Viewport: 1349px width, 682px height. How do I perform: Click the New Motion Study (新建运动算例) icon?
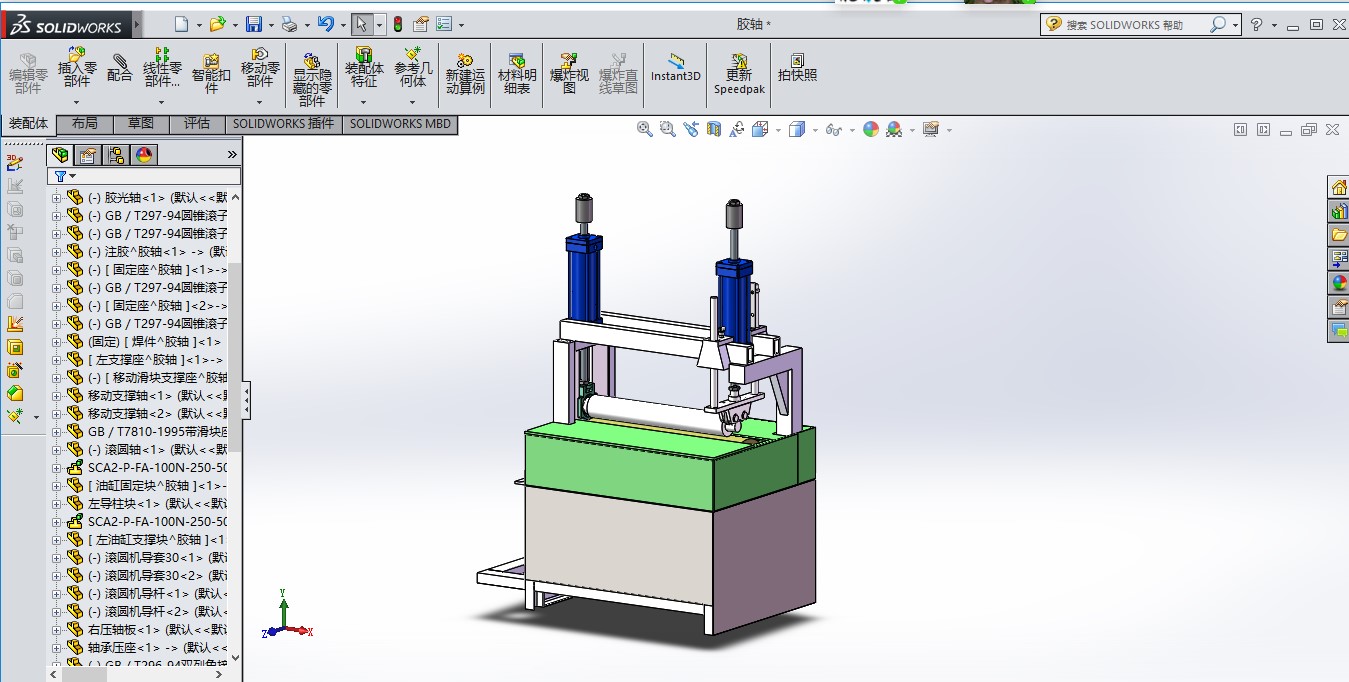[x=465, y=73]
